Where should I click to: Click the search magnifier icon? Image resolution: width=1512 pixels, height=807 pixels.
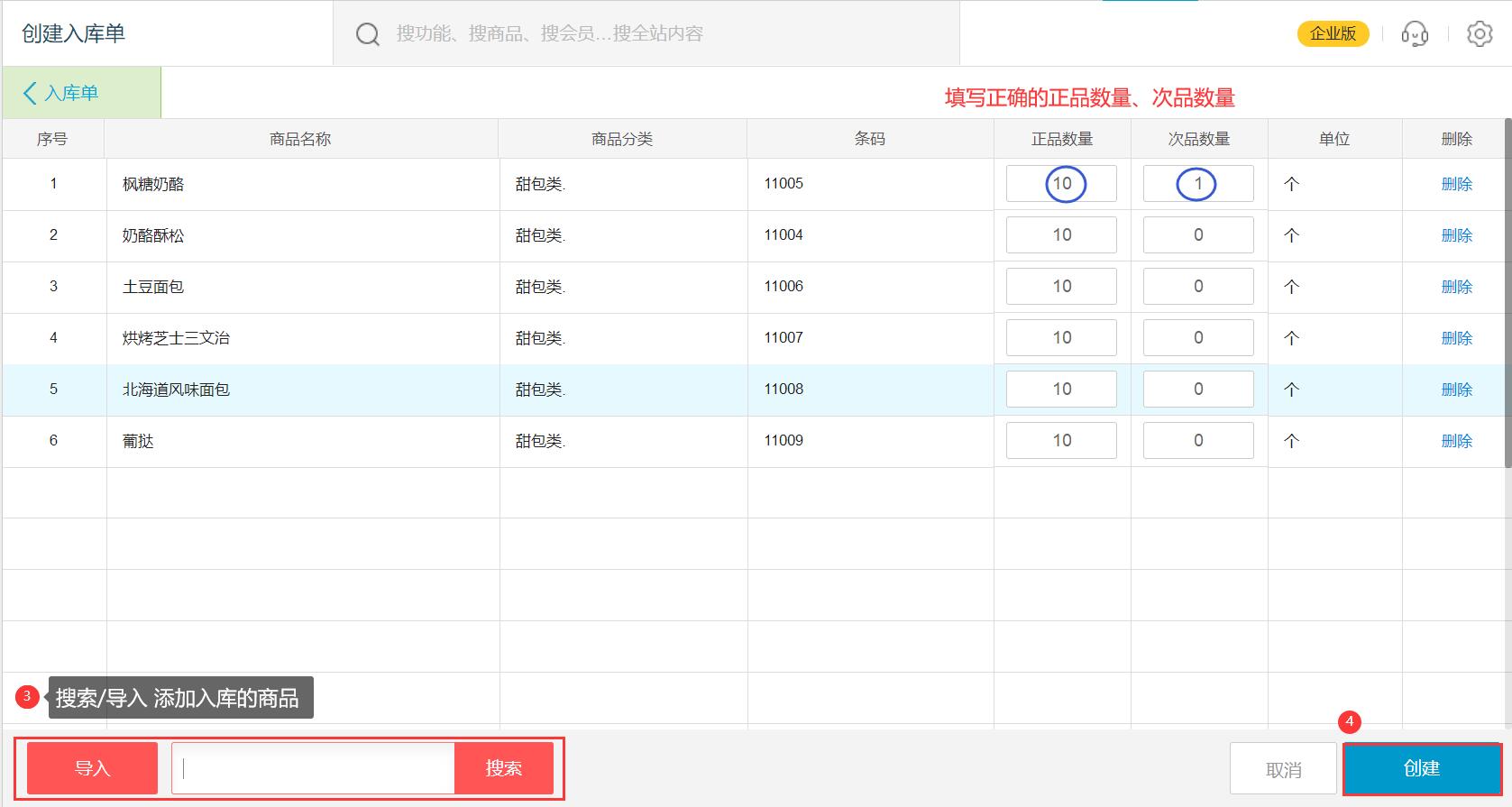(367, 34)
